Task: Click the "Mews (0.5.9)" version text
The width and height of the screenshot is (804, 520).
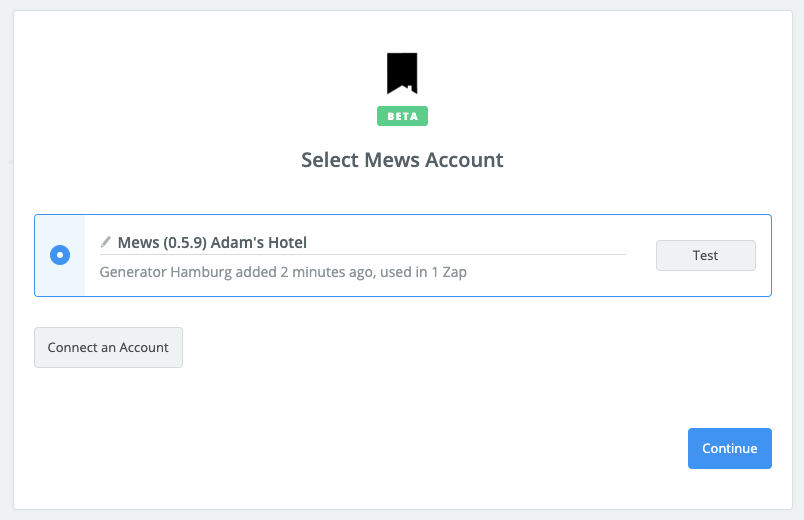Action: pos(162,243)
